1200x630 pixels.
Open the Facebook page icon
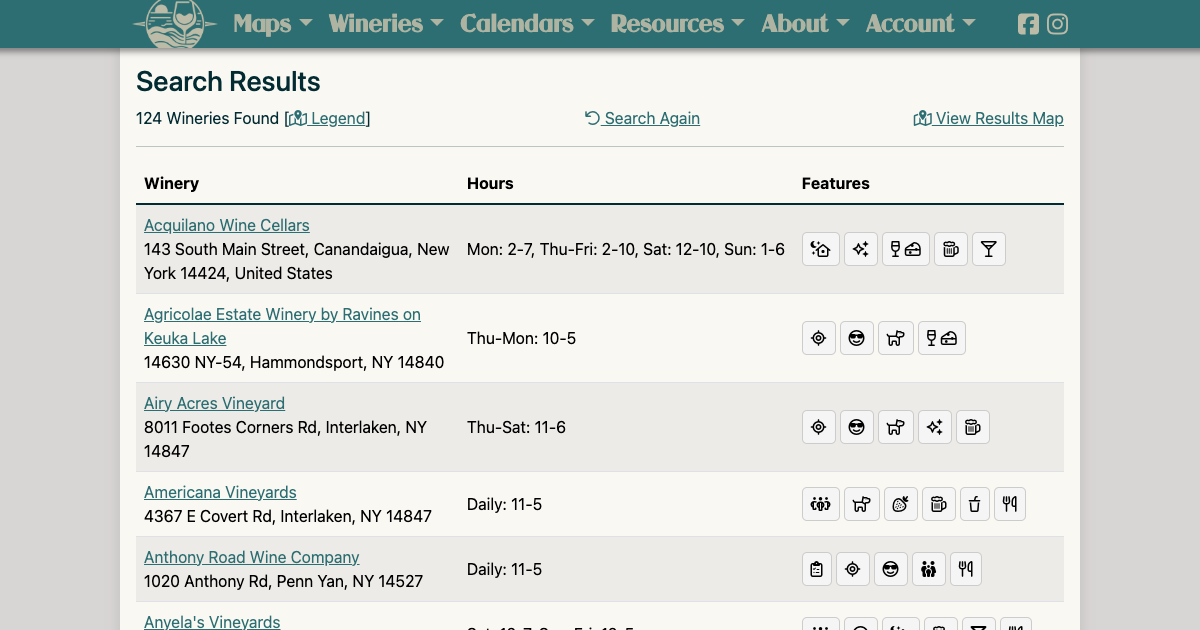point(1028,24)
